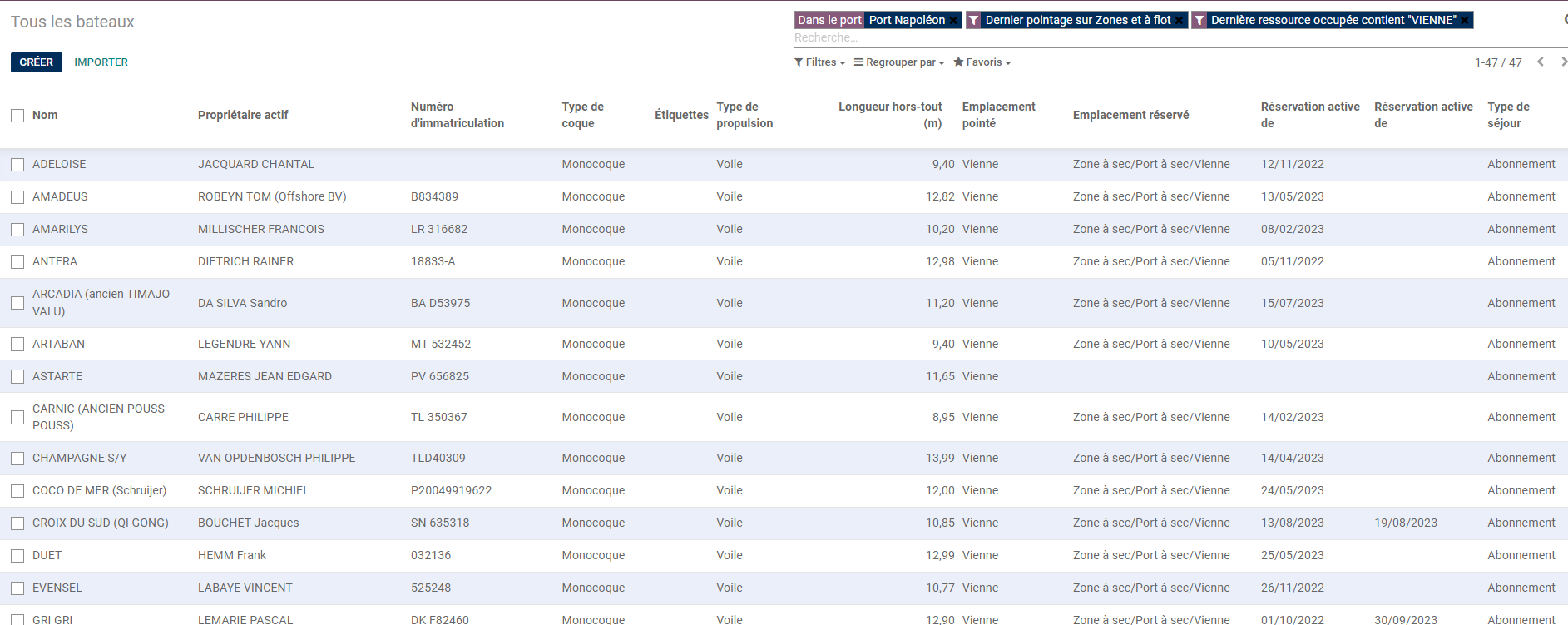Check the ASTARTE row checkbox
Viewport: 1568px width, 625px height.
tap(17, 377)
